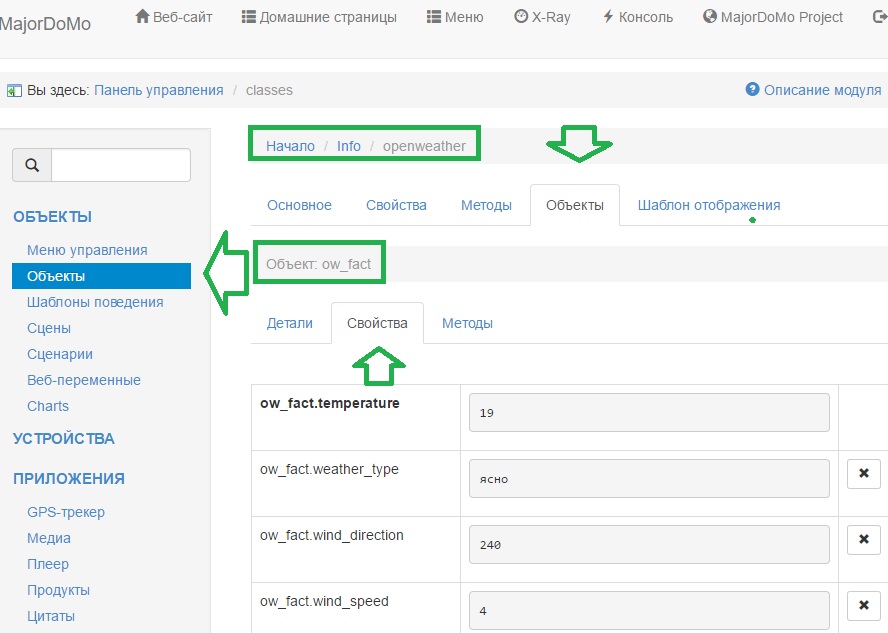The image size is (888, 633).
Task: Click the magnifier search icon in sidebar
Action: (32, 165)
